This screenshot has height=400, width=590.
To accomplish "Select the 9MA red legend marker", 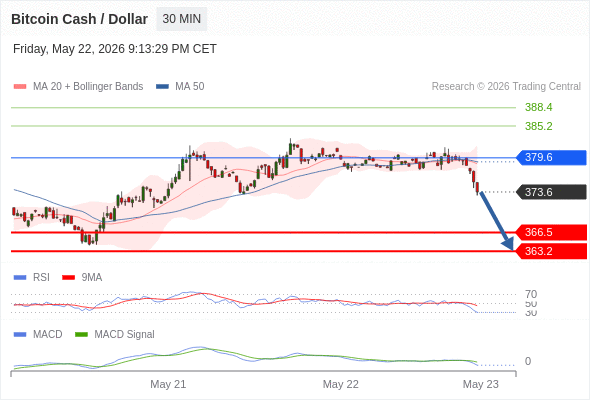I will (x=68, y=278).
